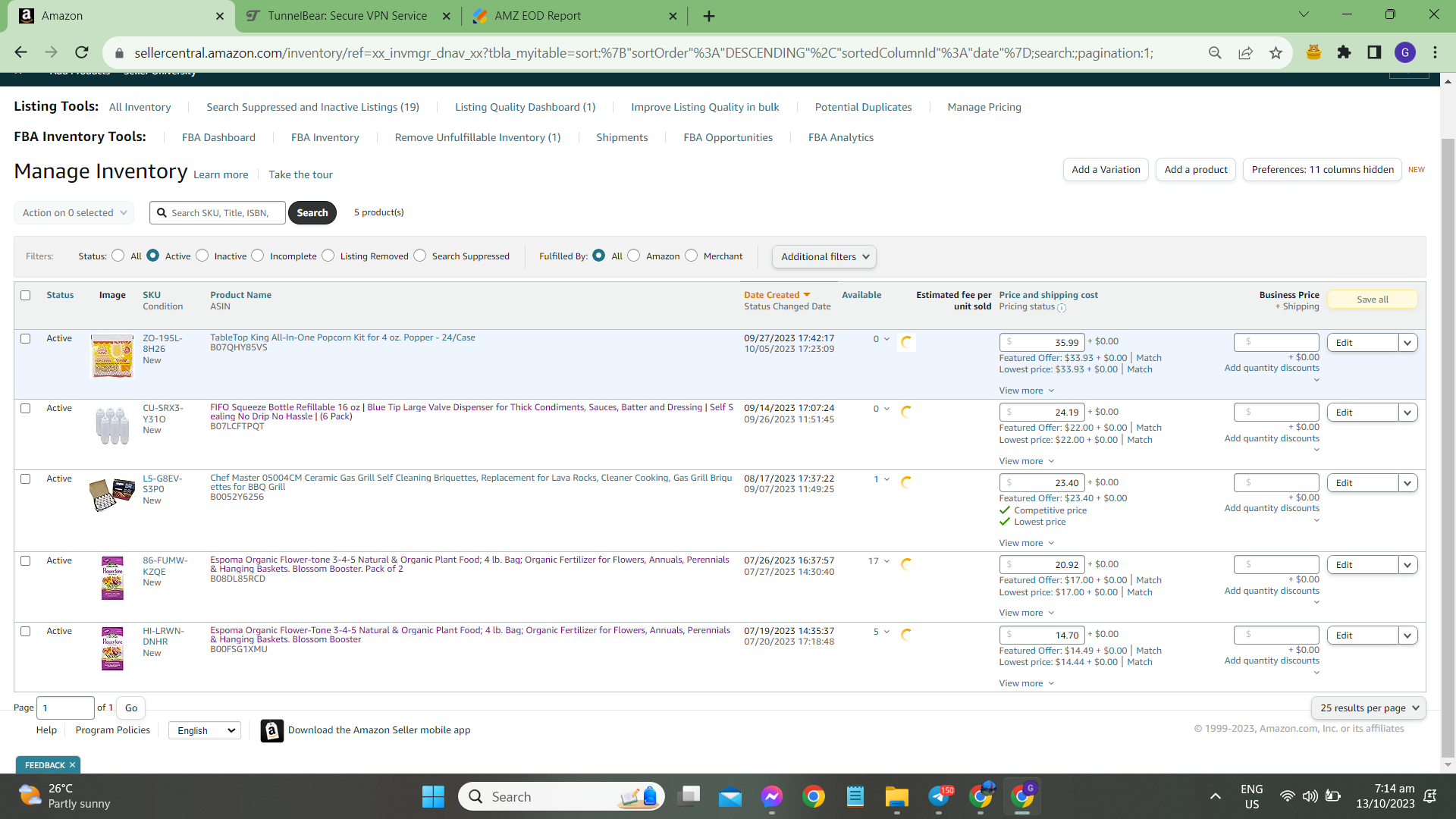Viewport: 1456px width, 819px height.
Task: Open File Explorer from the taskbar
Action: [x=896, y=796]
